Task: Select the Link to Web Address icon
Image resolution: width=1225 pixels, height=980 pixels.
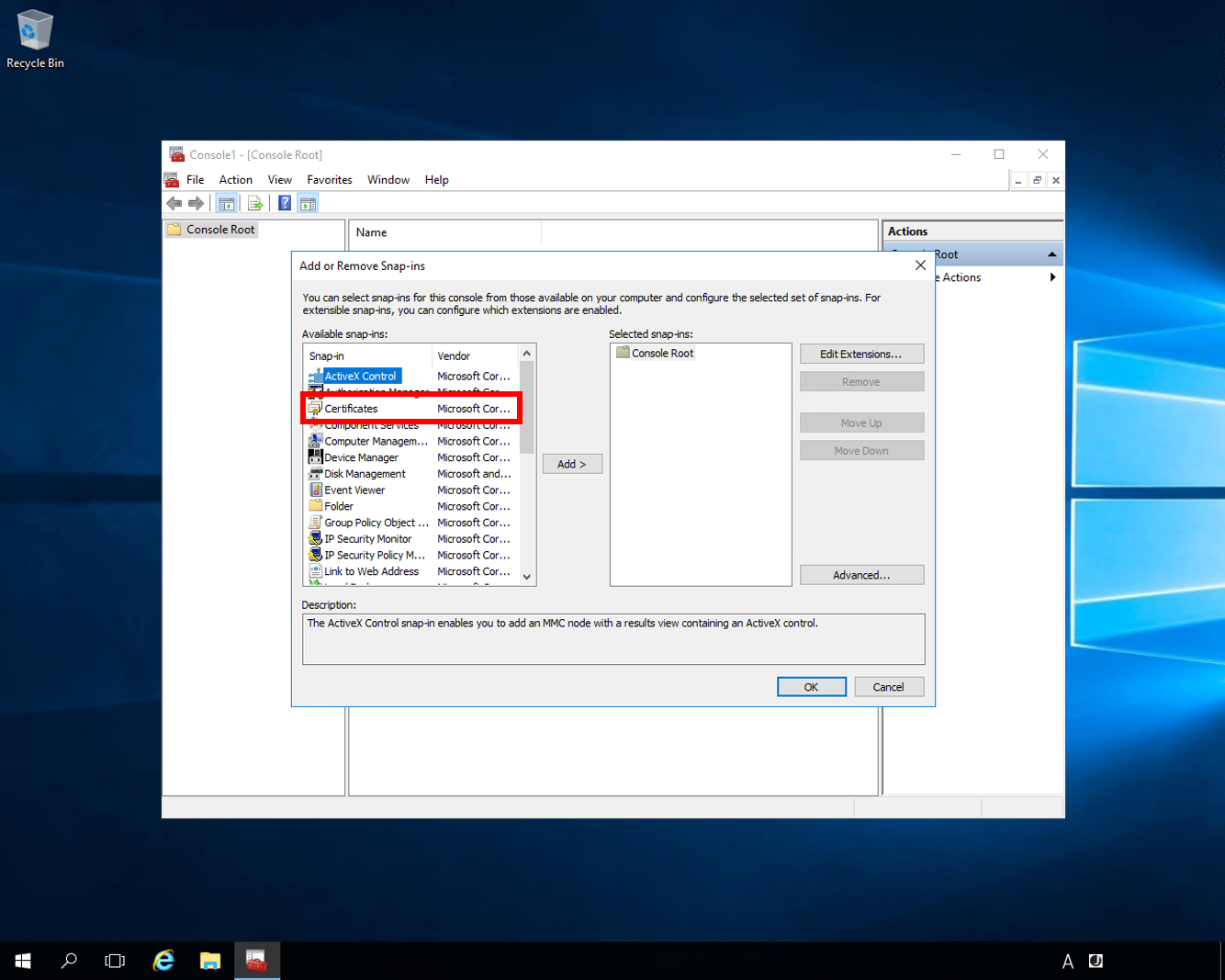Action: point(316,571)
